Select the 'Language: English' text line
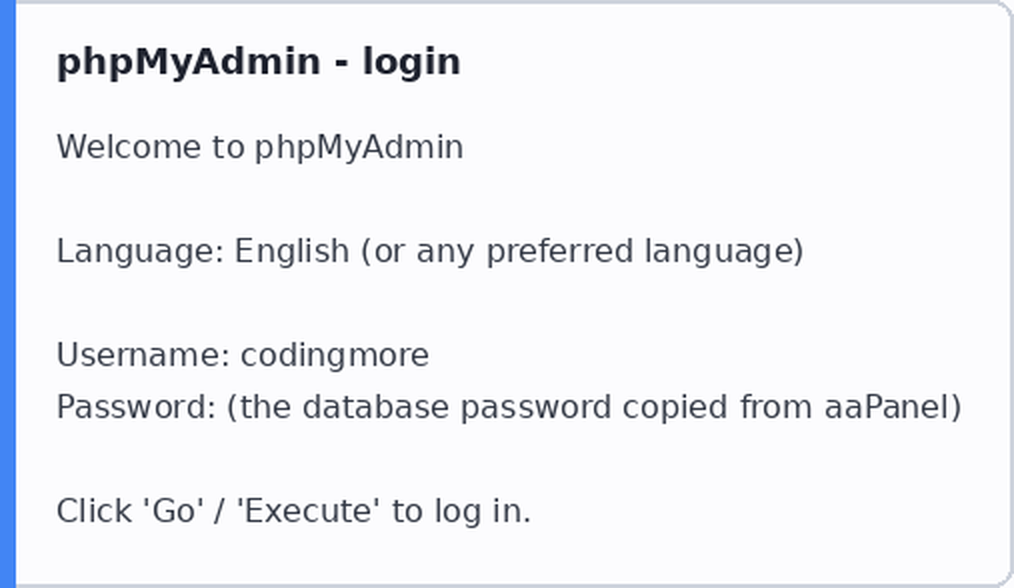The image size is (1014, 588). [430, 252]
